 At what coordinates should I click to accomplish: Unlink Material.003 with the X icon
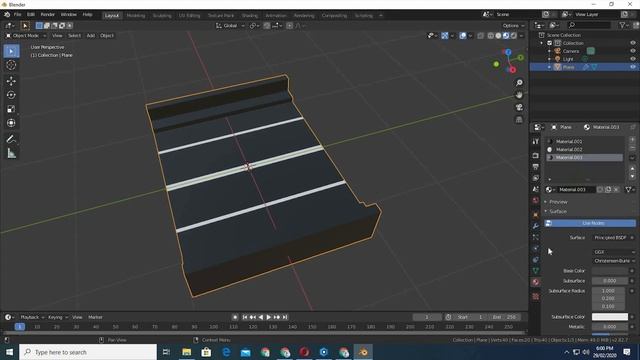[x=617, y=189]
